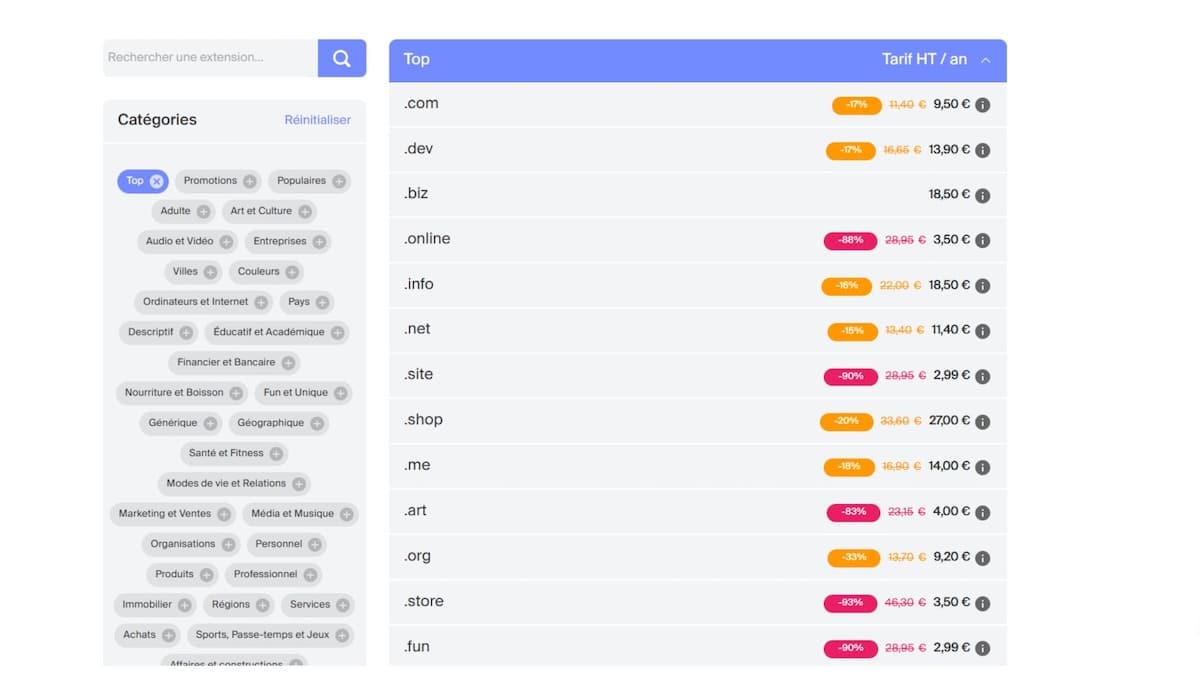Select Ordinateurs et Internet chip
The image size is (1200, 675).
point(203,302)
